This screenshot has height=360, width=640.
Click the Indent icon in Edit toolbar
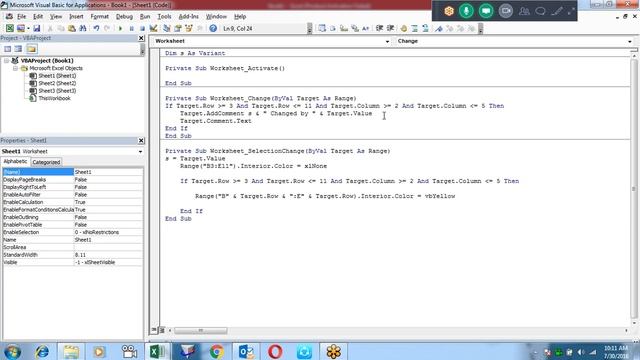click(x=380, y=28)
